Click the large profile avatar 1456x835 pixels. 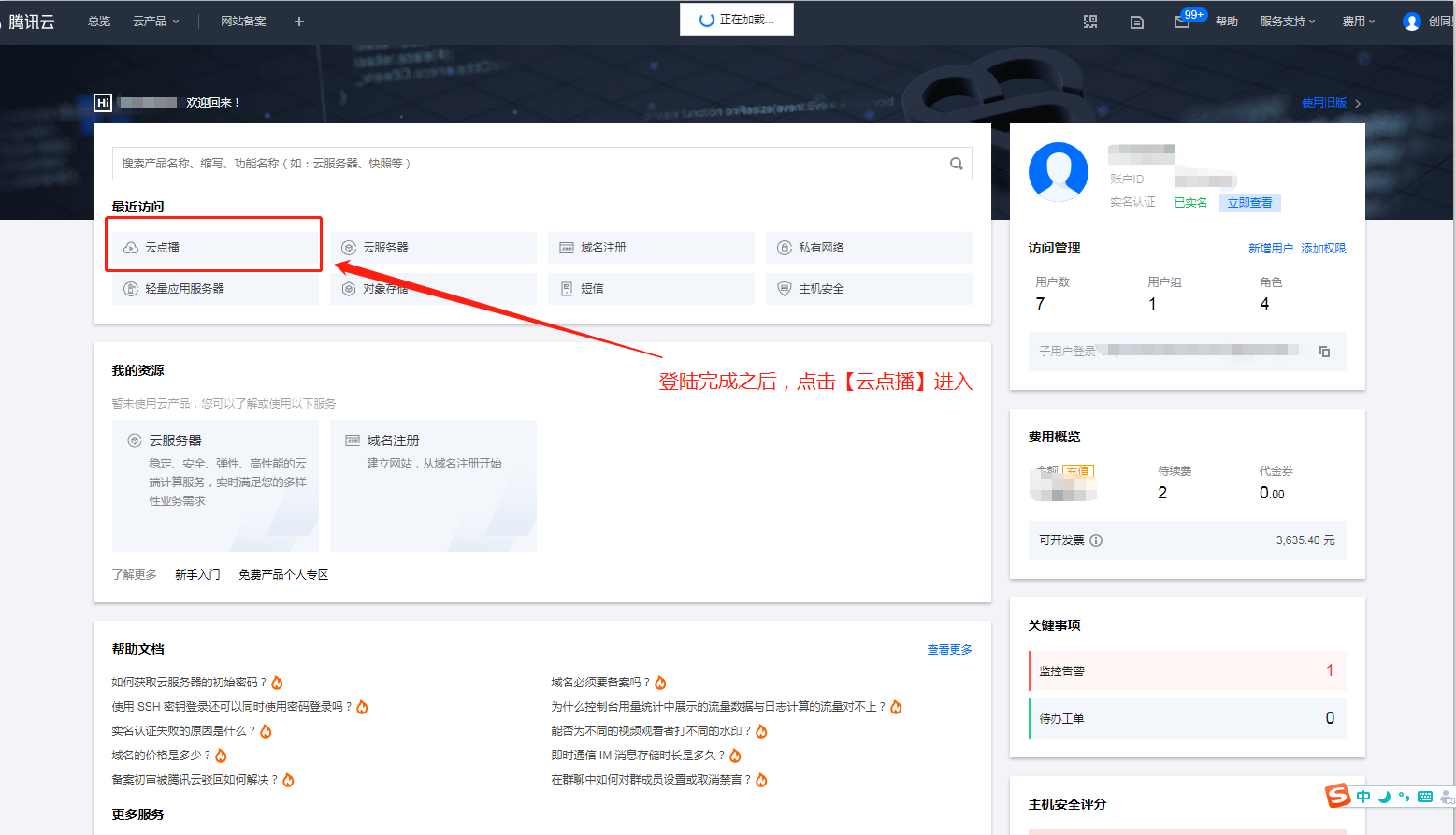click(x=1059, y=172)
